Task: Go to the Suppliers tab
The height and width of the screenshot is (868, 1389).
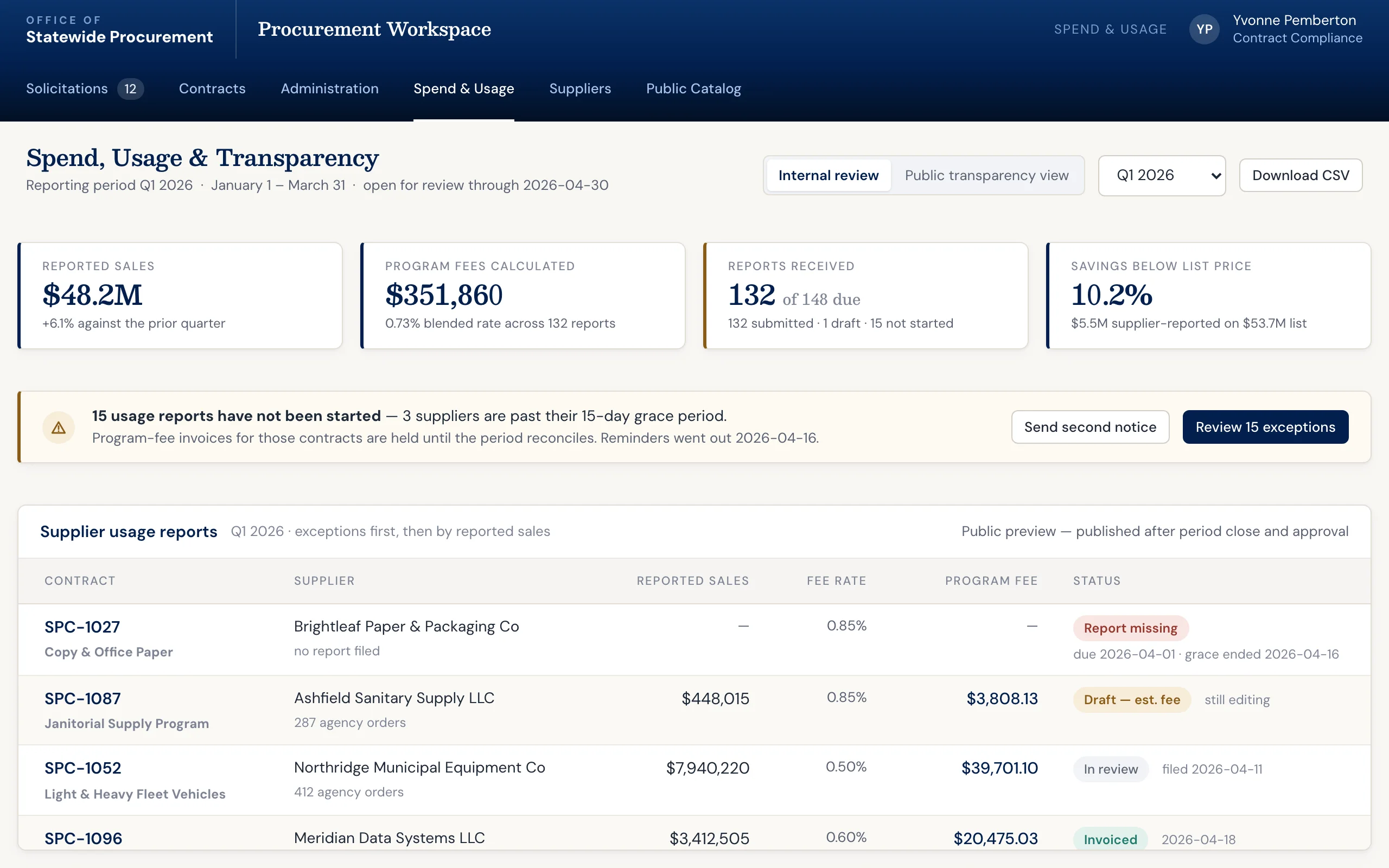Action: tap(579, 89)
